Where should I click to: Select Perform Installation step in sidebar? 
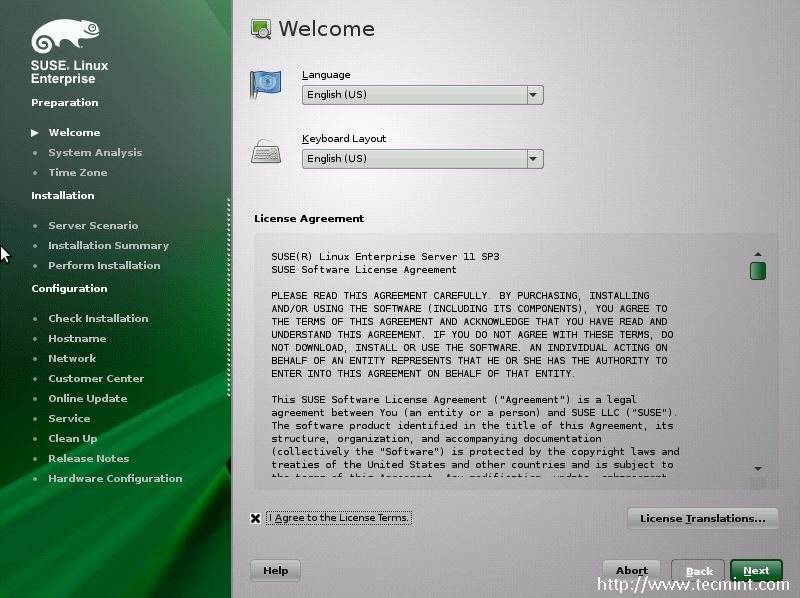pyautogui.click(x=104, y=265)
